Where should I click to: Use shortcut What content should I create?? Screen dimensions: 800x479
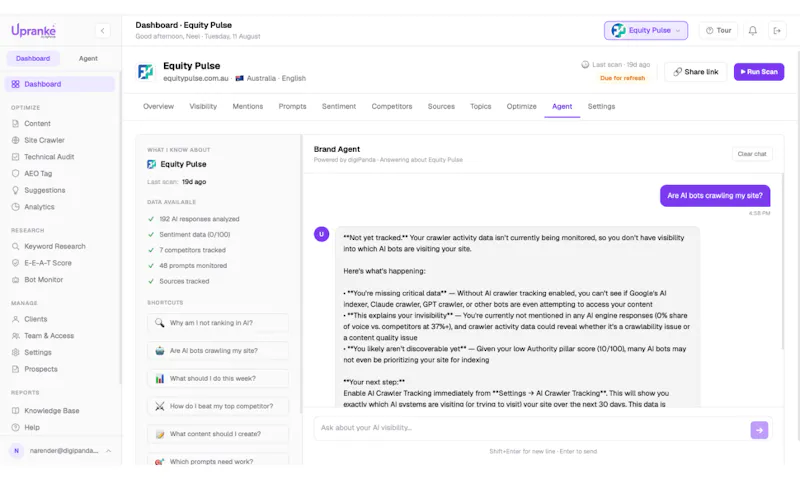218,434
